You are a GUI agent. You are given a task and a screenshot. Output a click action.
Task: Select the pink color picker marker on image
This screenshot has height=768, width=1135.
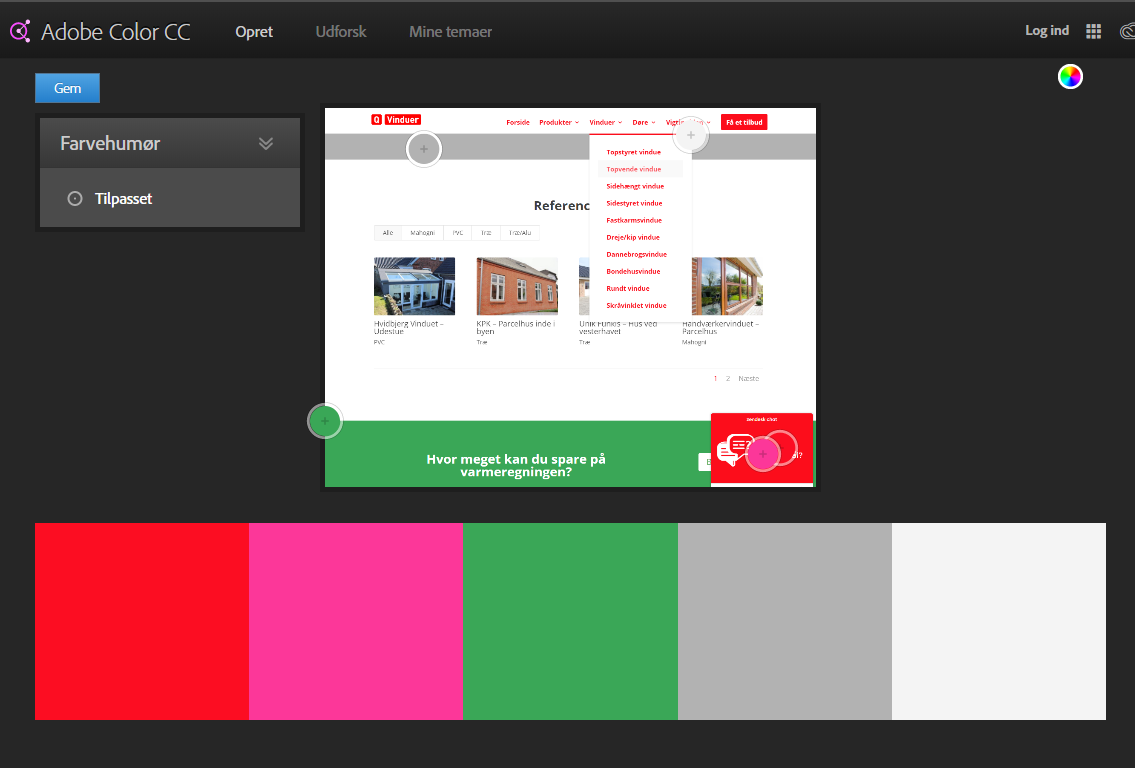pos(763,454)
